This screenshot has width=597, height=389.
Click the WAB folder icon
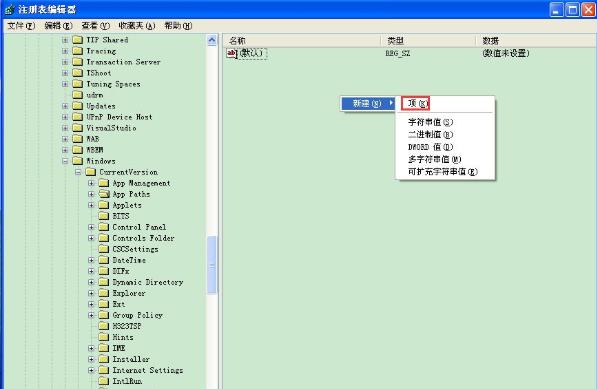tap(78, 139)
